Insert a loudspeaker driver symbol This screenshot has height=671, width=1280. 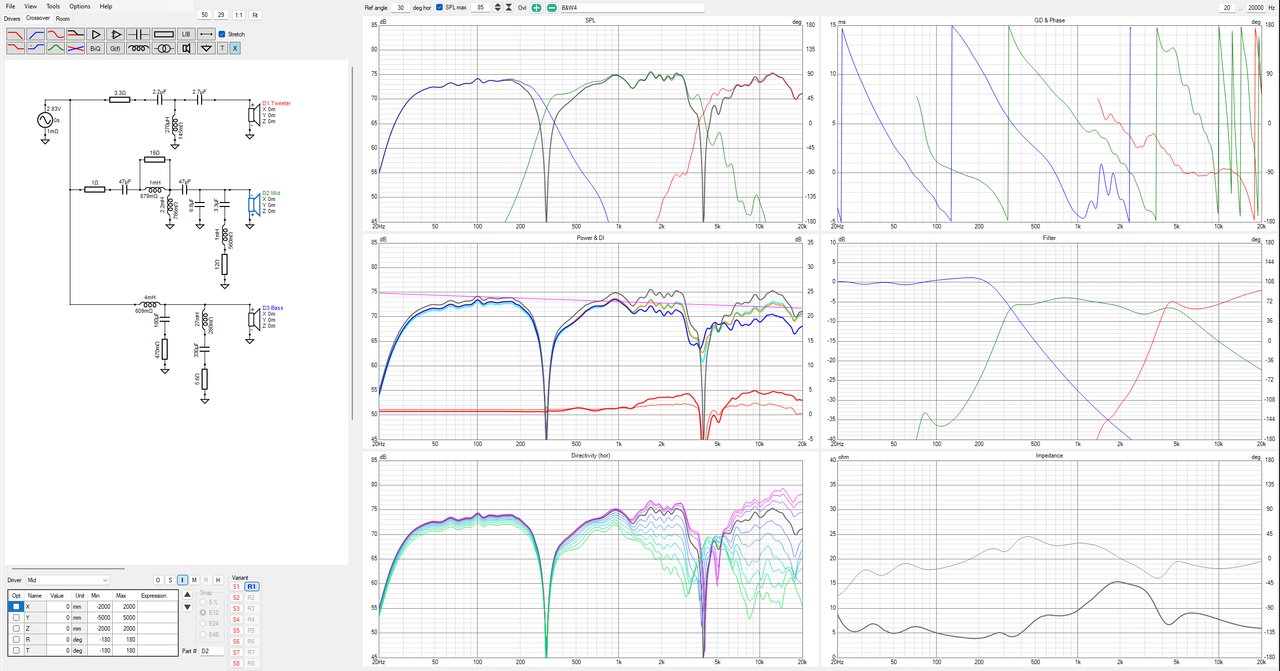pos(185,47)
